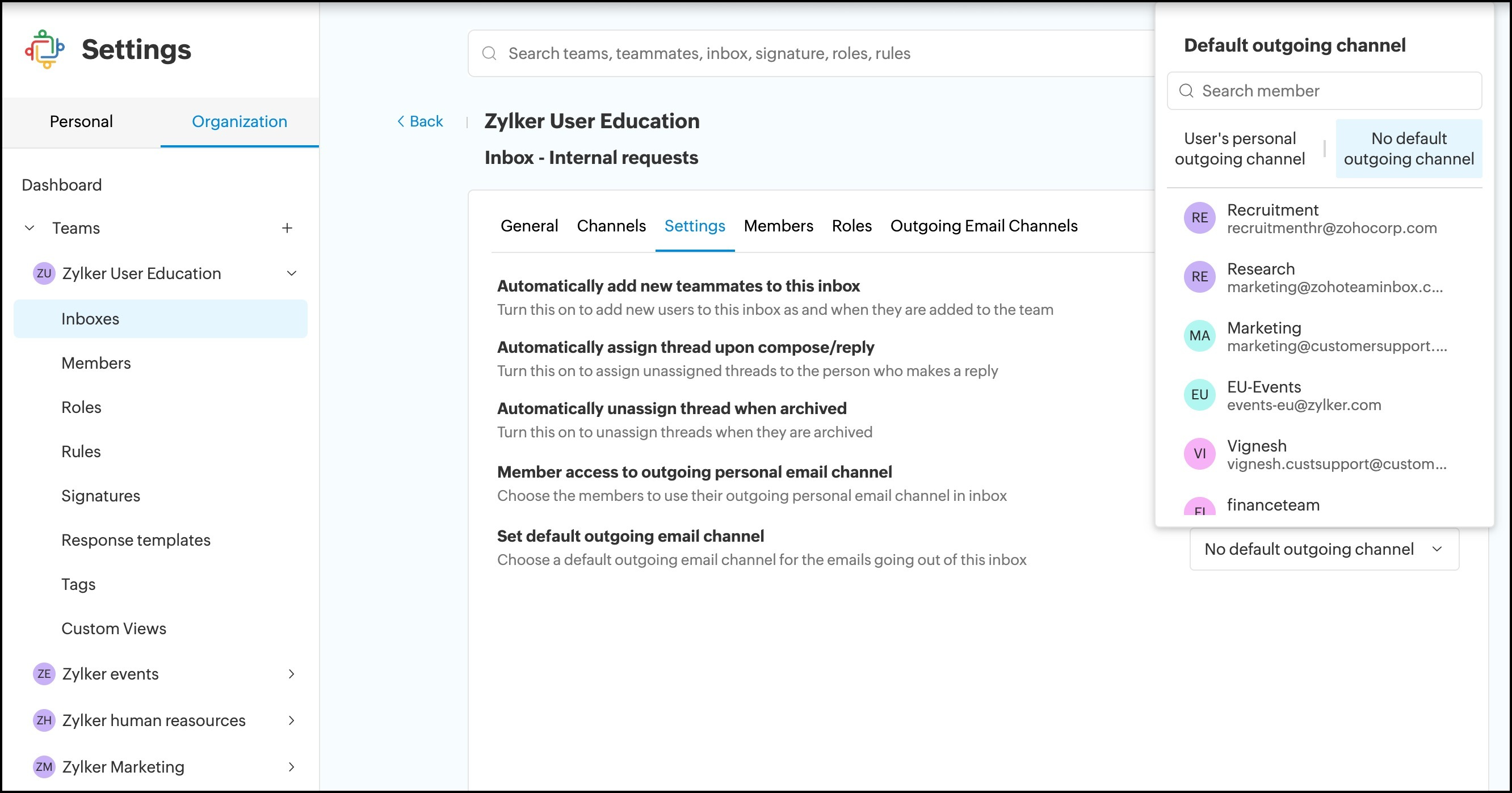
Task: Select User's personal outgoing channel option
Action: coord(1240,149)
